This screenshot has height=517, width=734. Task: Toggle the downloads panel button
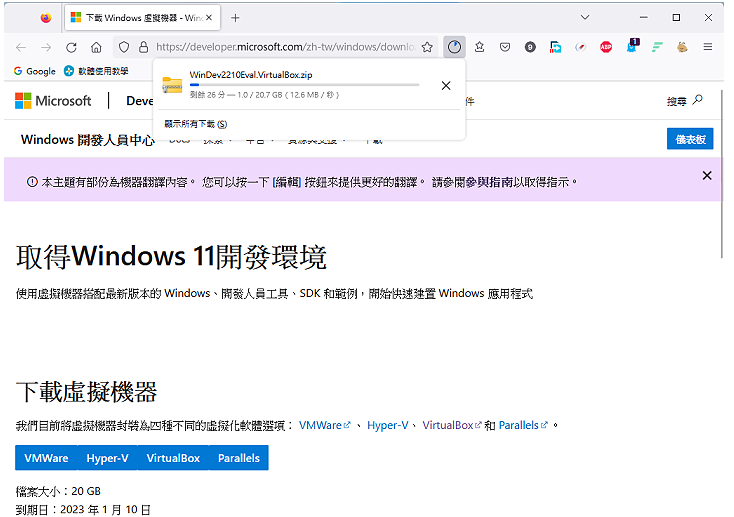click(x=454, y=47)
